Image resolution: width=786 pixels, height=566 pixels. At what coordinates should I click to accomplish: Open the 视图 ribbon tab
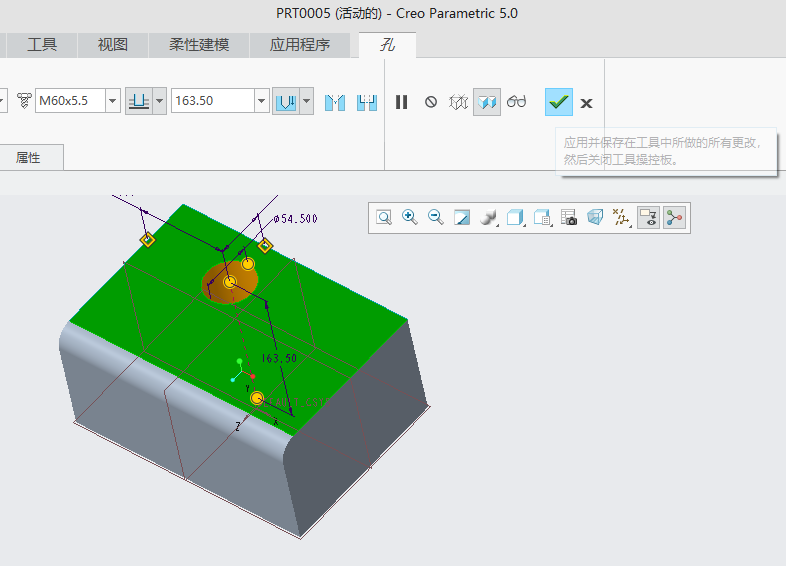point(113,45)
